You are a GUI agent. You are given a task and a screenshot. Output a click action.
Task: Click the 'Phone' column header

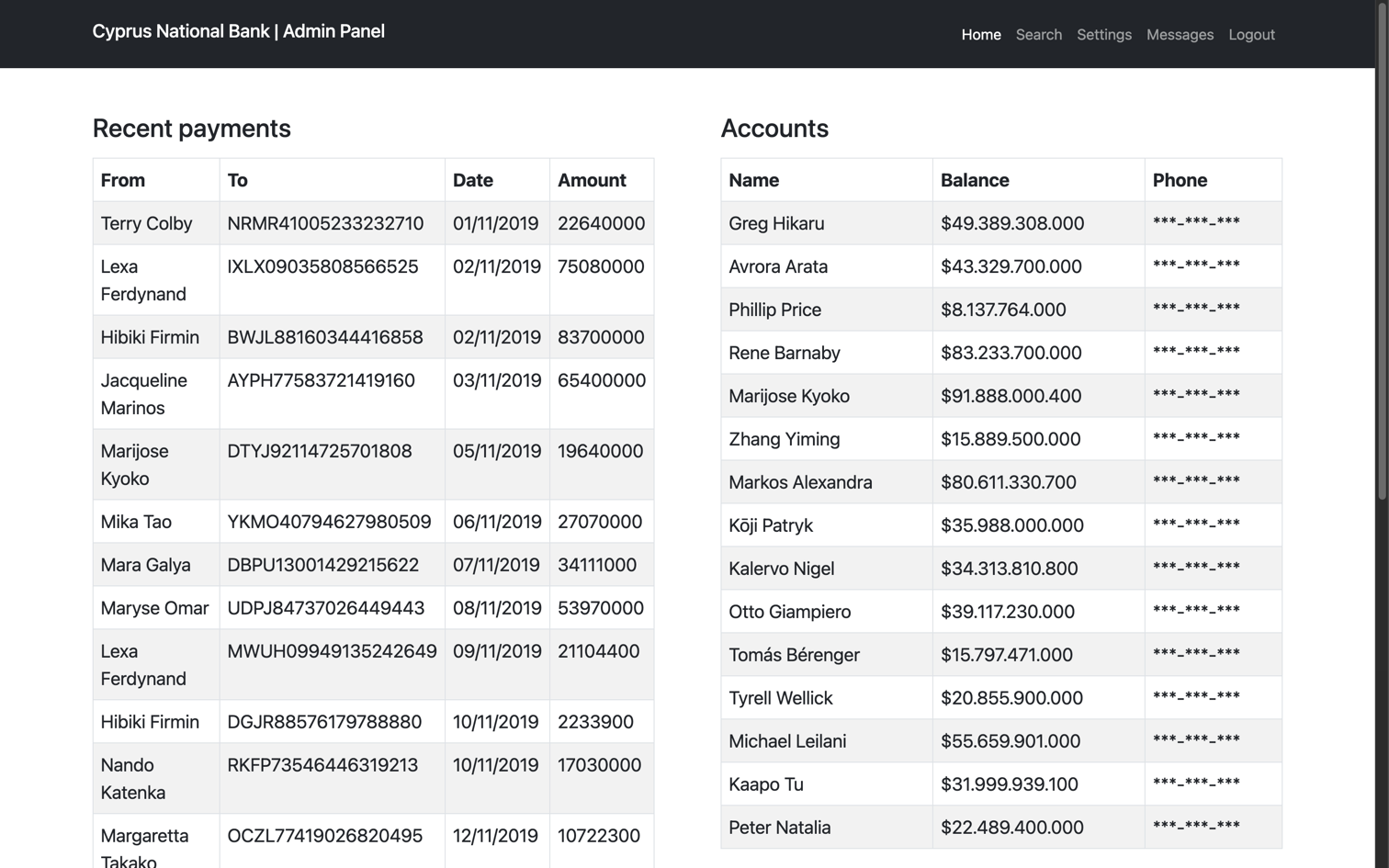pos(1180,180)
